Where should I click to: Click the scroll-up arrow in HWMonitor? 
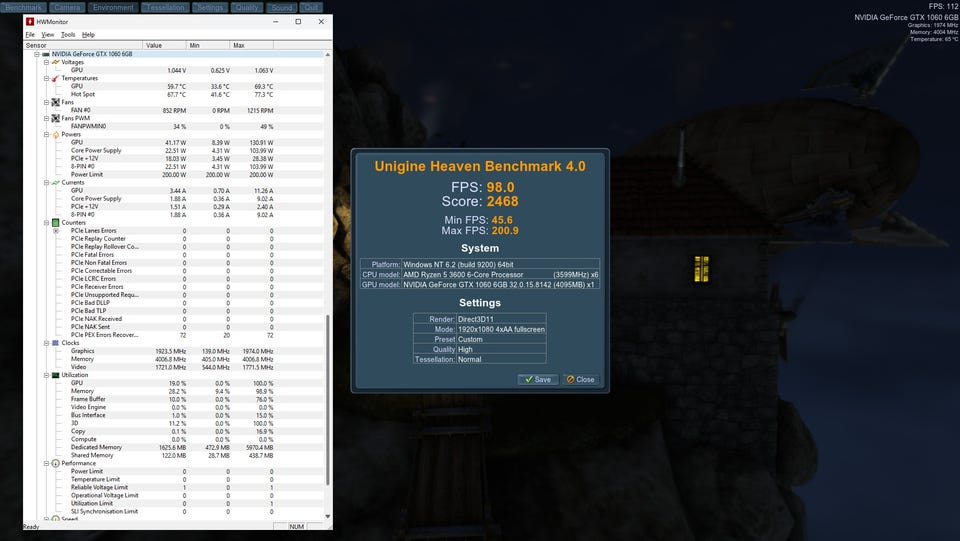click(x=328, y=54)
